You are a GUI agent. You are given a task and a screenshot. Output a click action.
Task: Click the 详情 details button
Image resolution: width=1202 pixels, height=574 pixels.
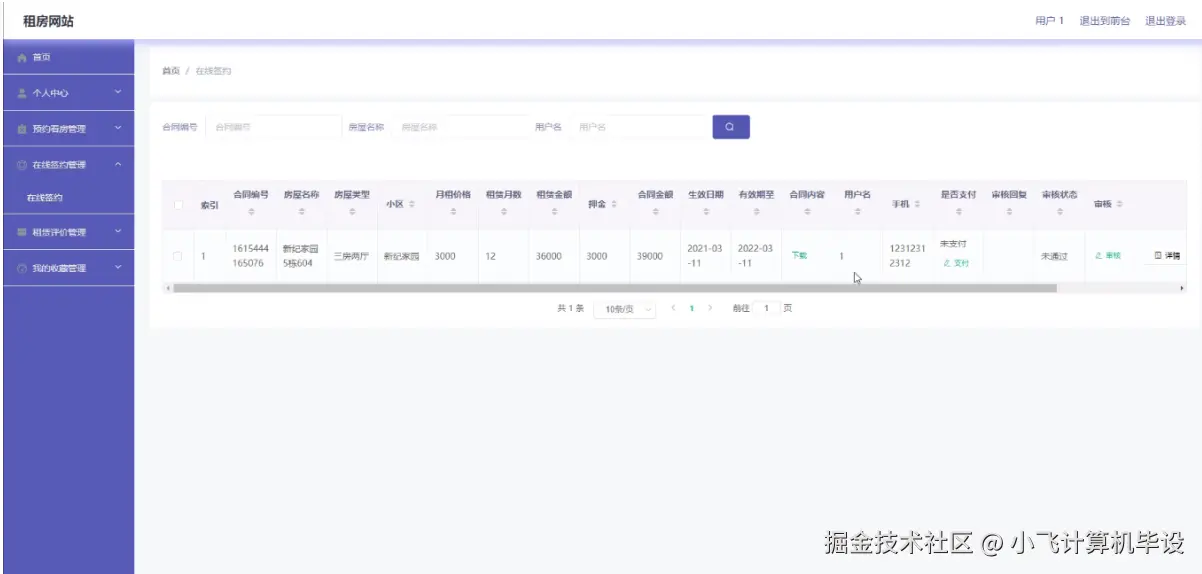[x=1168, y=256]
